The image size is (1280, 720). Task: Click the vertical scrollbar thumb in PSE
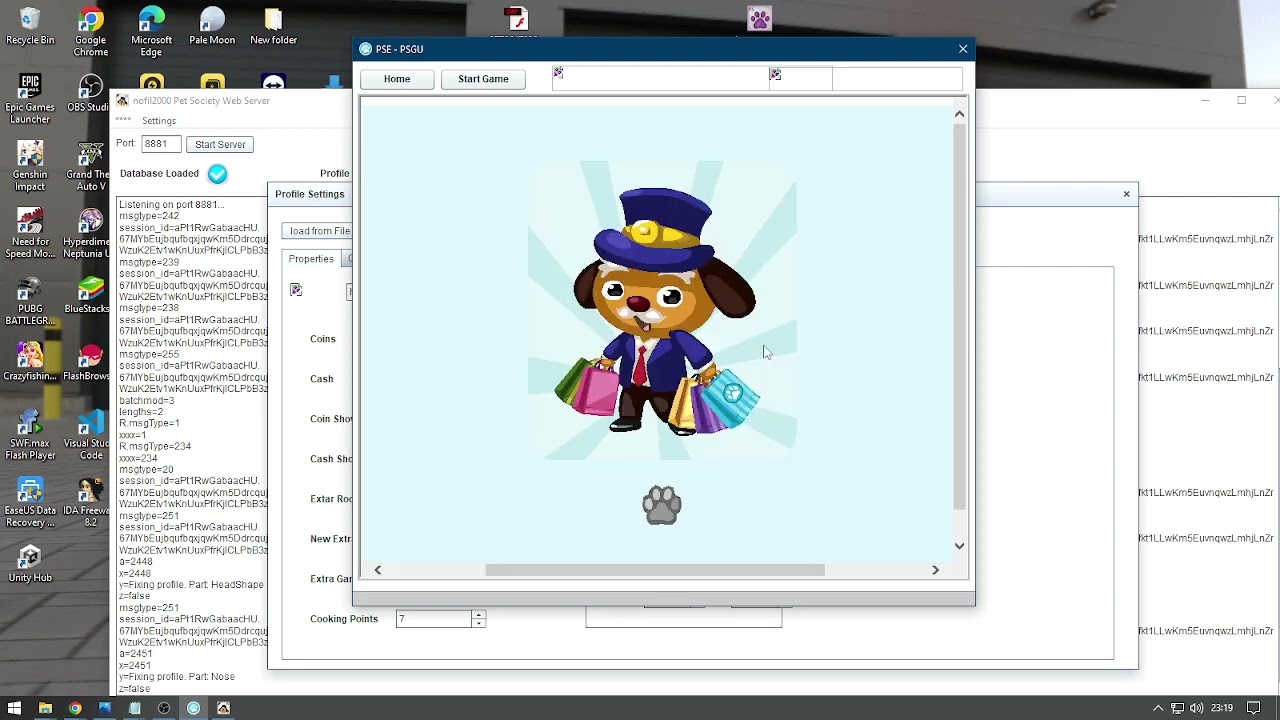960,317
